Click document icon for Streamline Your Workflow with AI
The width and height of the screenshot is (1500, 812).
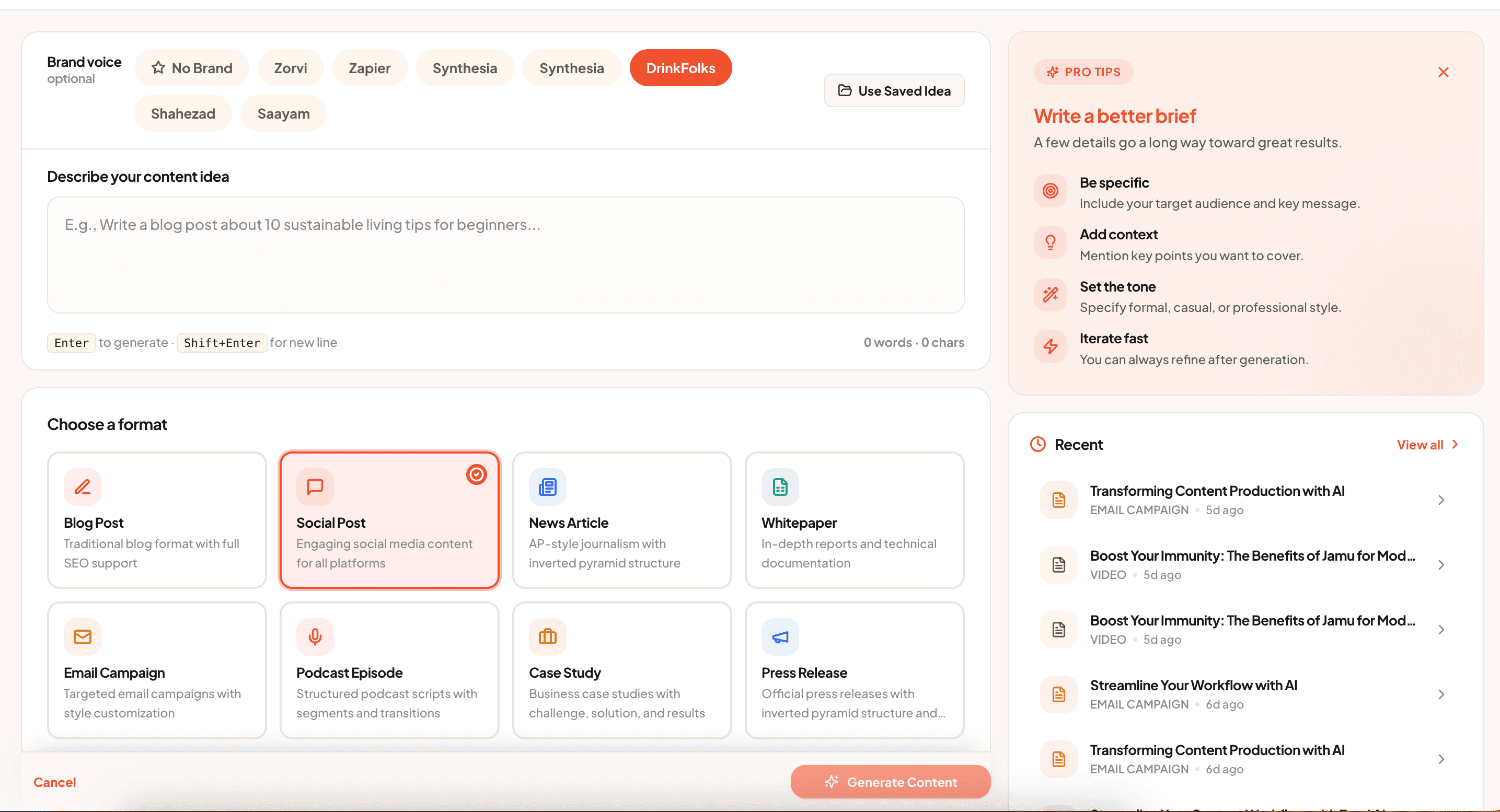tap(1058, 694)
